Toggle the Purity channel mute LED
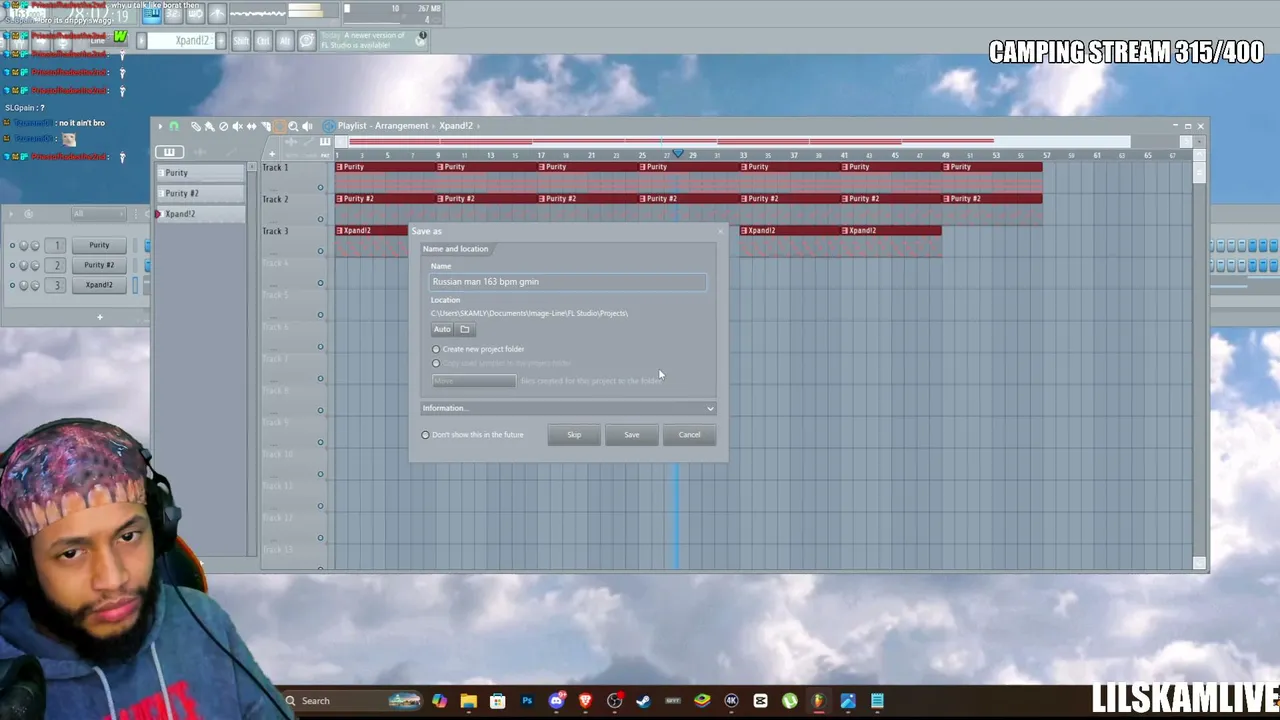This screenshot has width=1280, height=720. [x=12, y=246]
